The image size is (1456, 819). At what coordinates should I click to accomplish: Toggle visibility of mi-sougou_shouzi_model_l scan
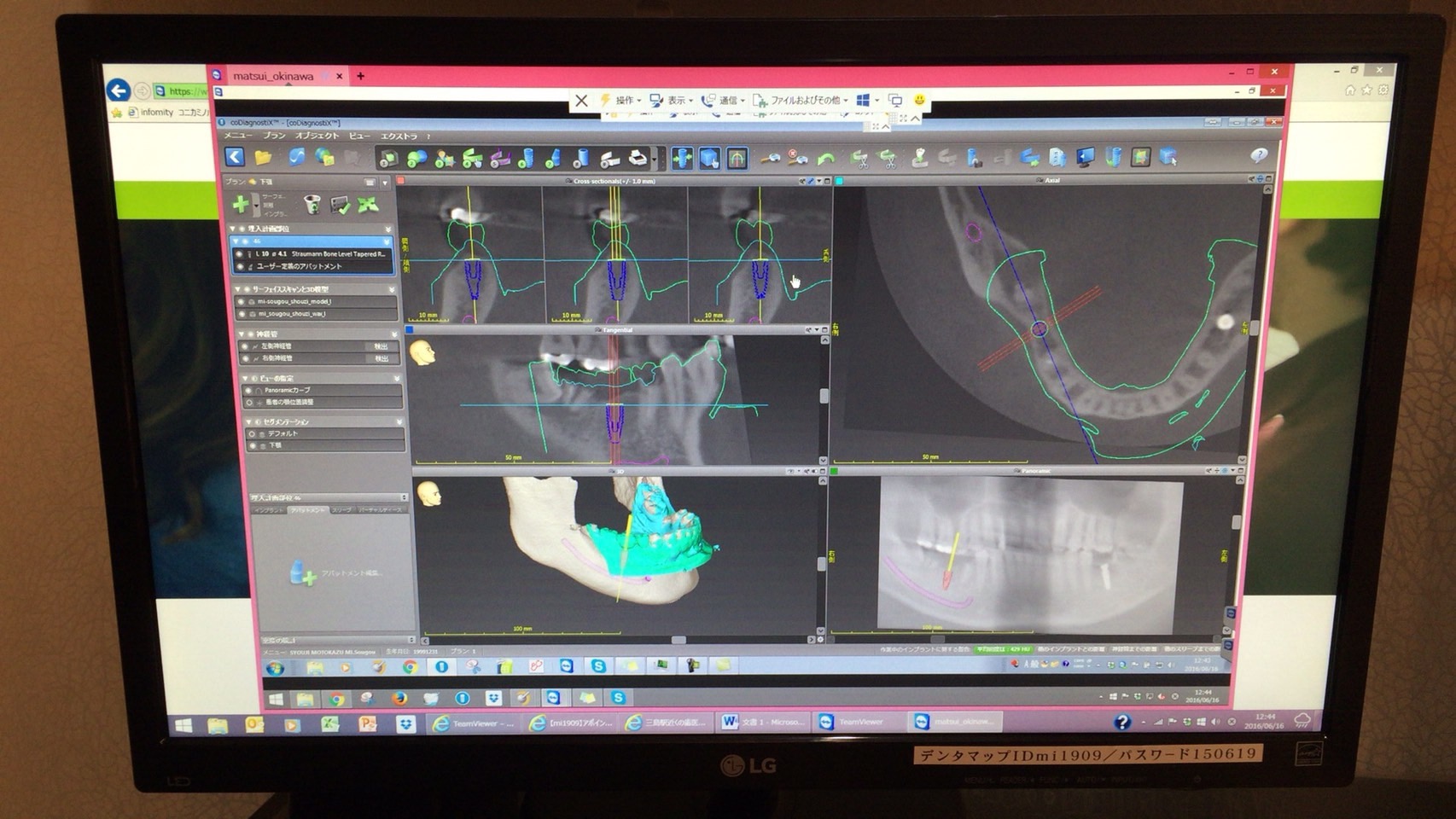coord(242,301)
